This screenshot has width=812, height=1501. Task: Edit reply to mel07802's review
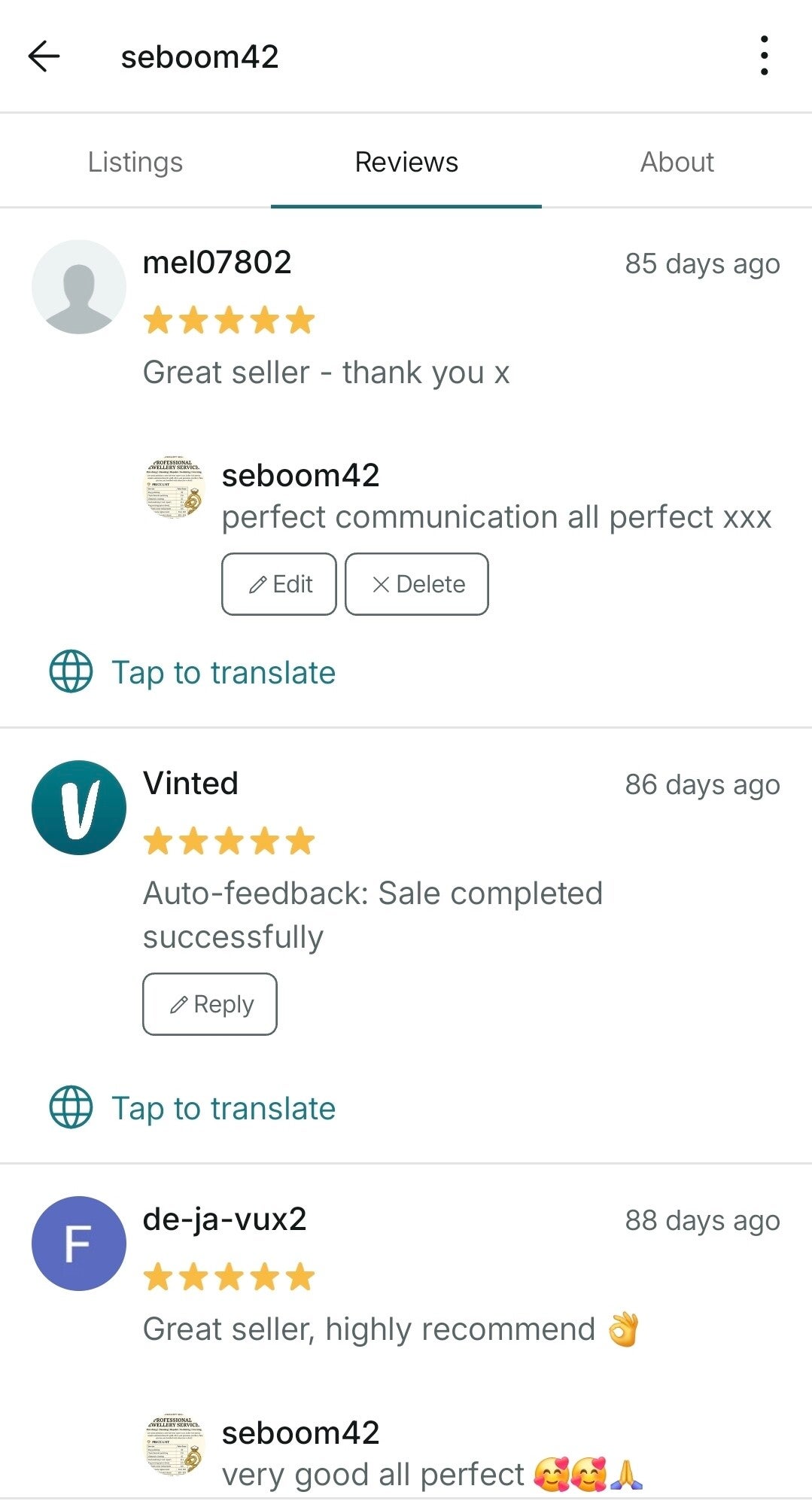pyautogui.click(x=278, y=584)
